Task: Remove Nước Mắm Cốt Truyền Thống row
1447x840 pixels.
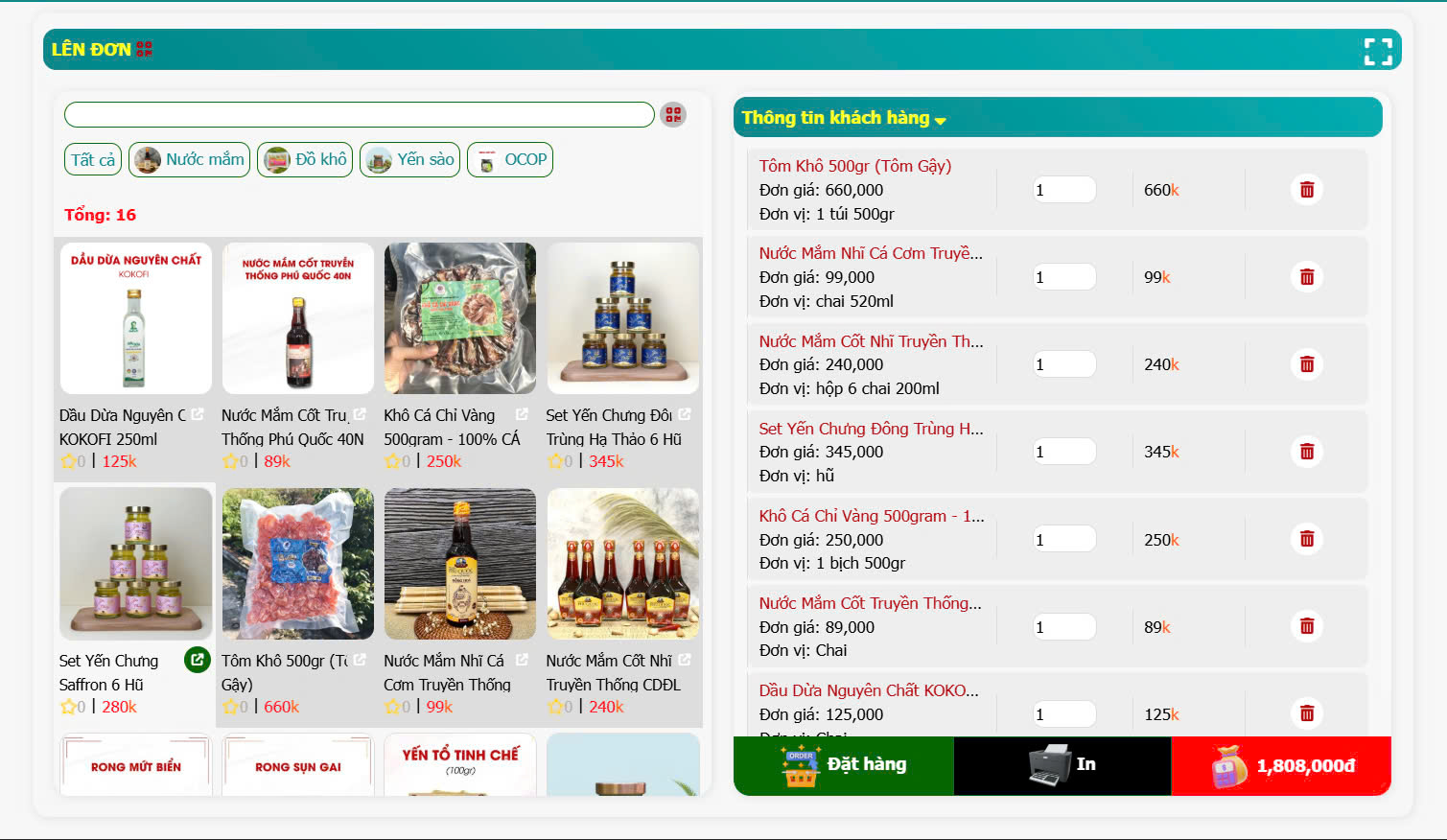Action: (x=1306, y=626)
